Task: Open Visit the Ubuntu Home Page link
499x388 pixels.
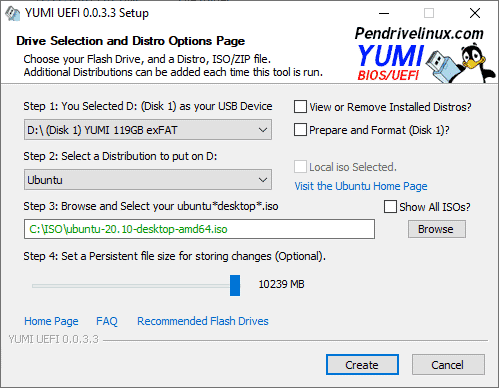Action: coord(361,186)
